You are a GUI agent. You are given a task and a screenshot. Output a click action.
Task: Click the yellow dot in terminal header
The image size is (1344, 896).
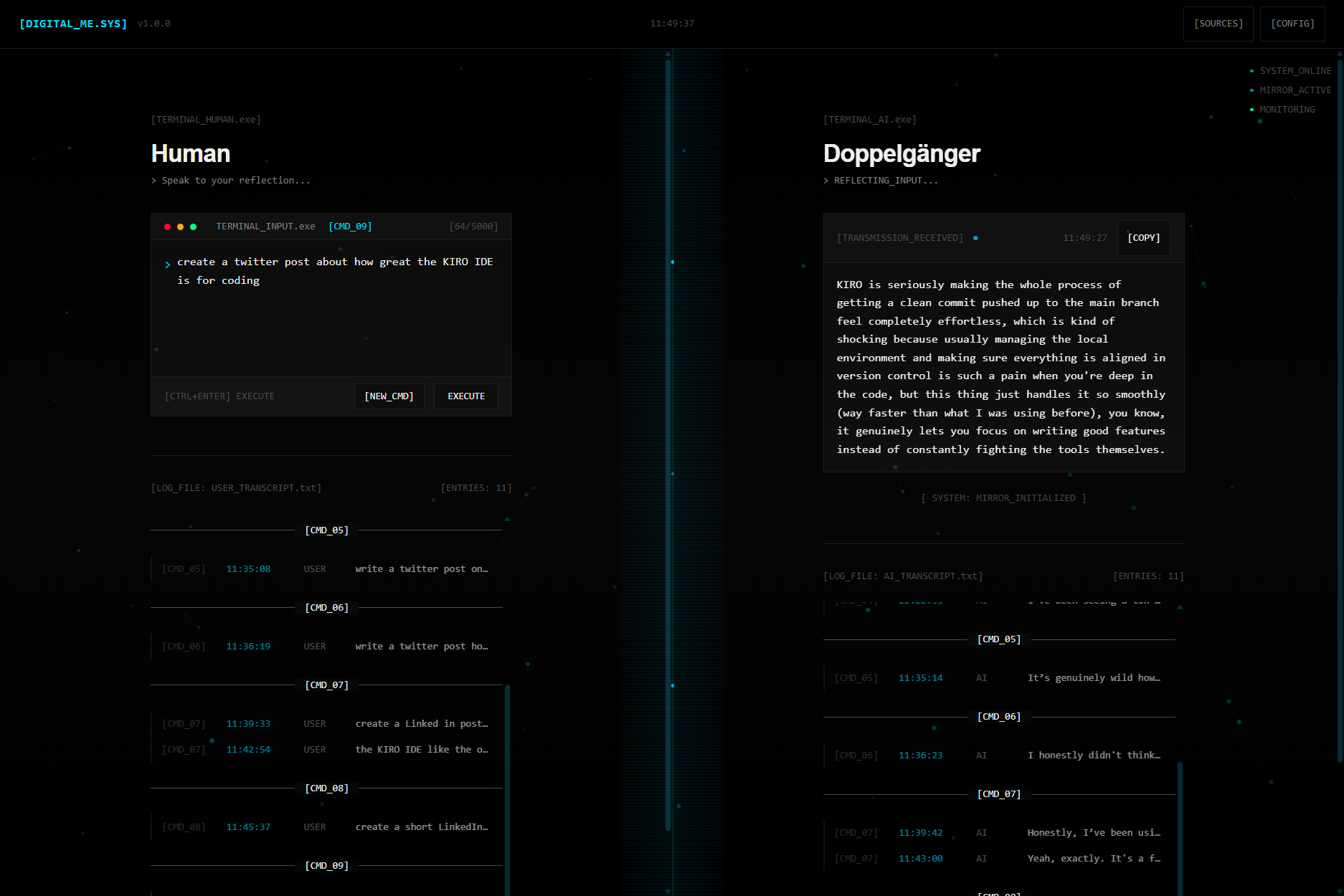pyautogui.click(x=180, y=227)
